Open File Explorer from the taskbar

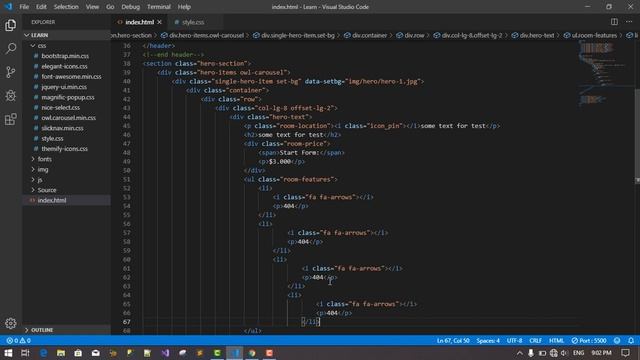pyautogui.click(x=61, y=353)
